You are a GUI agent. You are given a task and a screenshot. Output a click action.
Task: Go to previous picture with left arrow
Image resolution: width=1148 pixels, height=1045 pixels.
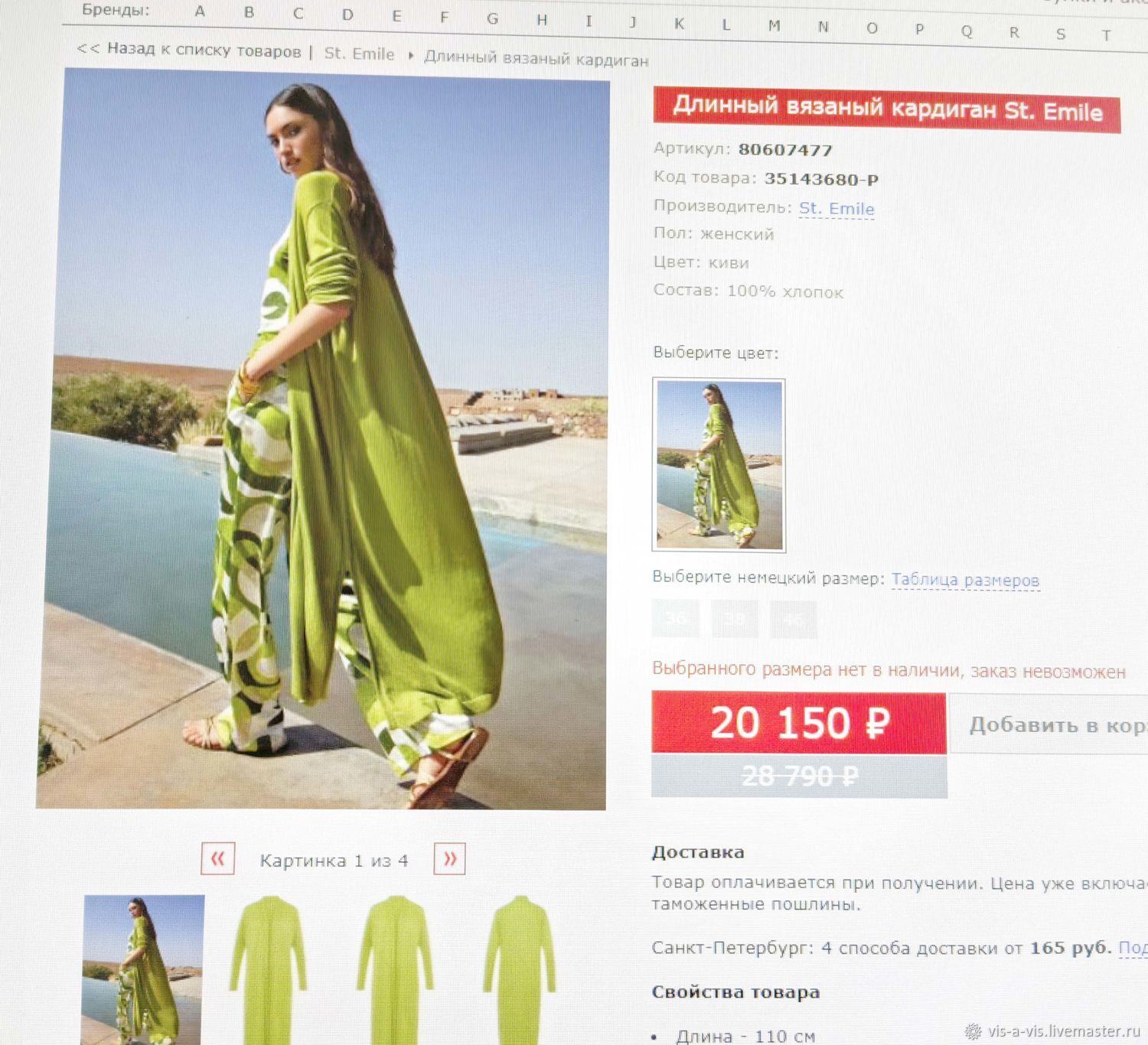pos(218,858)
